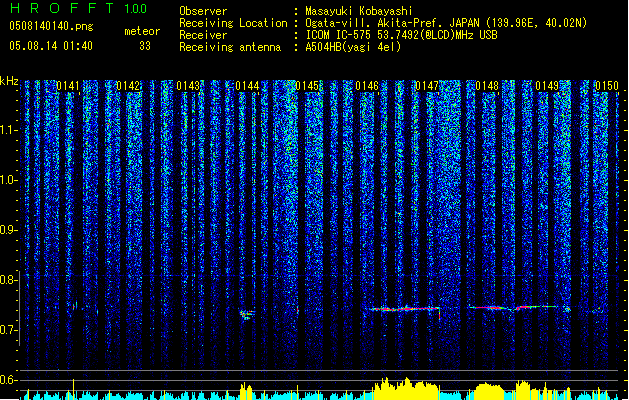629x400 pixels.
Task: Click the 1.0 frequency axis label
Action: click(9, 180)
